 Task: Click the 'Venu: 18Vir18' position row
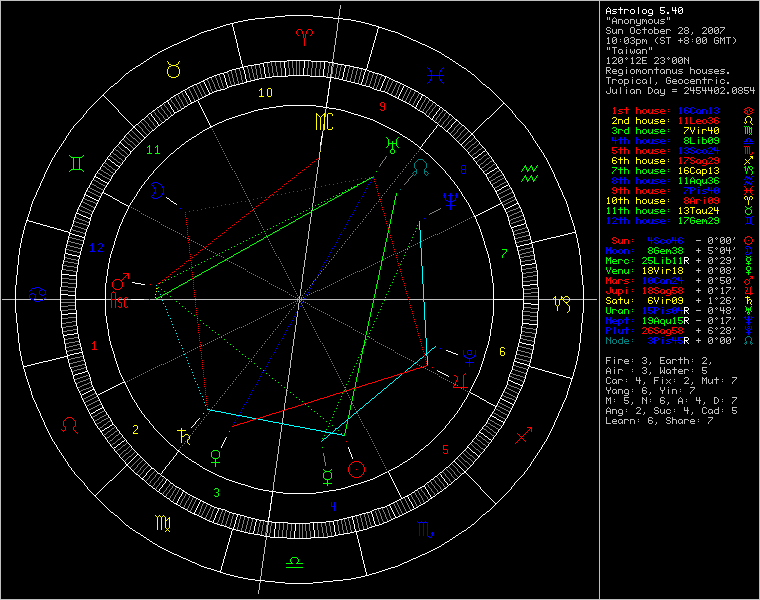pyautogui.click(x=671, y=271)
